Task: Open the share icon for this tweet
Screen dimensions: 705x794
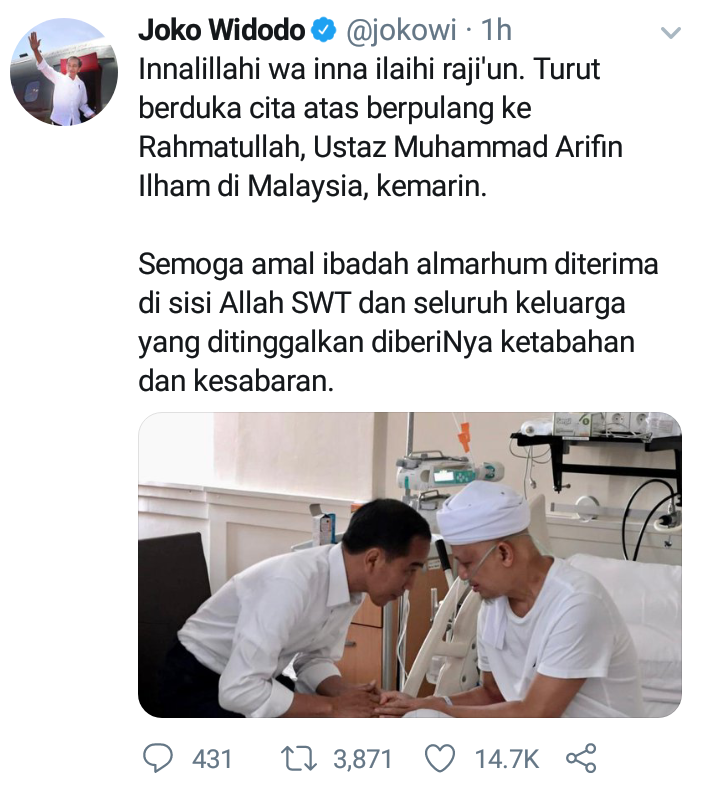Action: coord(581,758)
